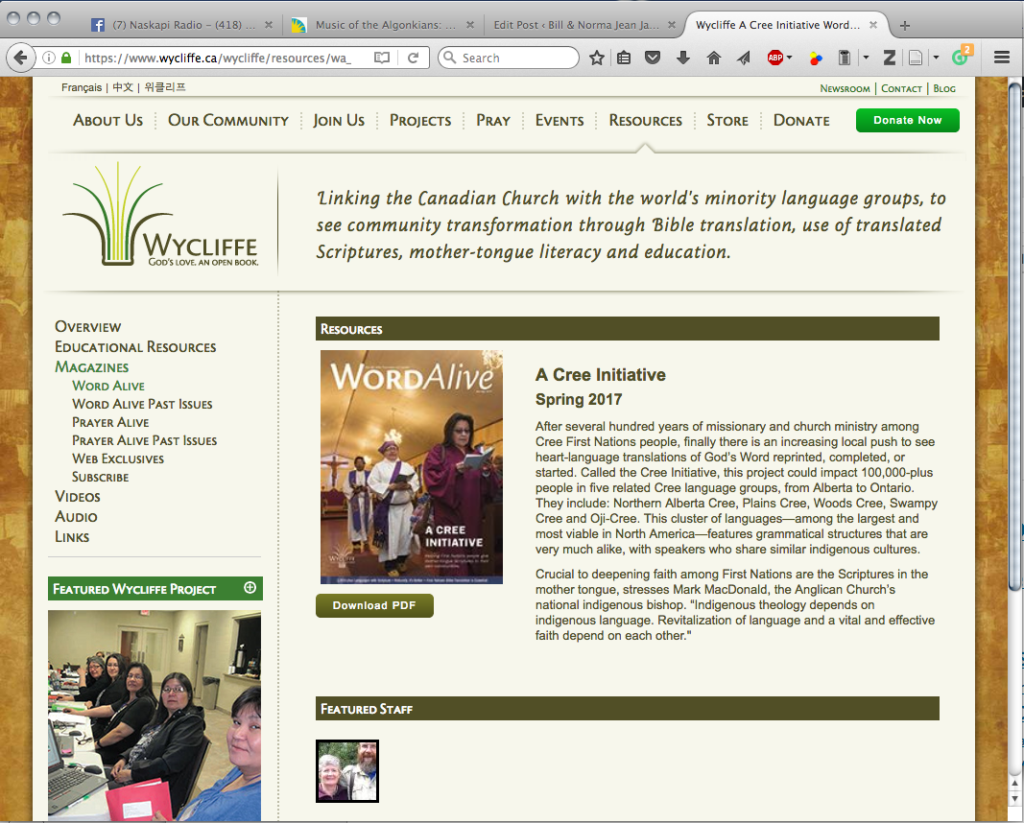Save page to Pocket icon
This screenshot has height=823, width=1024.
click(x=652, y=57)
